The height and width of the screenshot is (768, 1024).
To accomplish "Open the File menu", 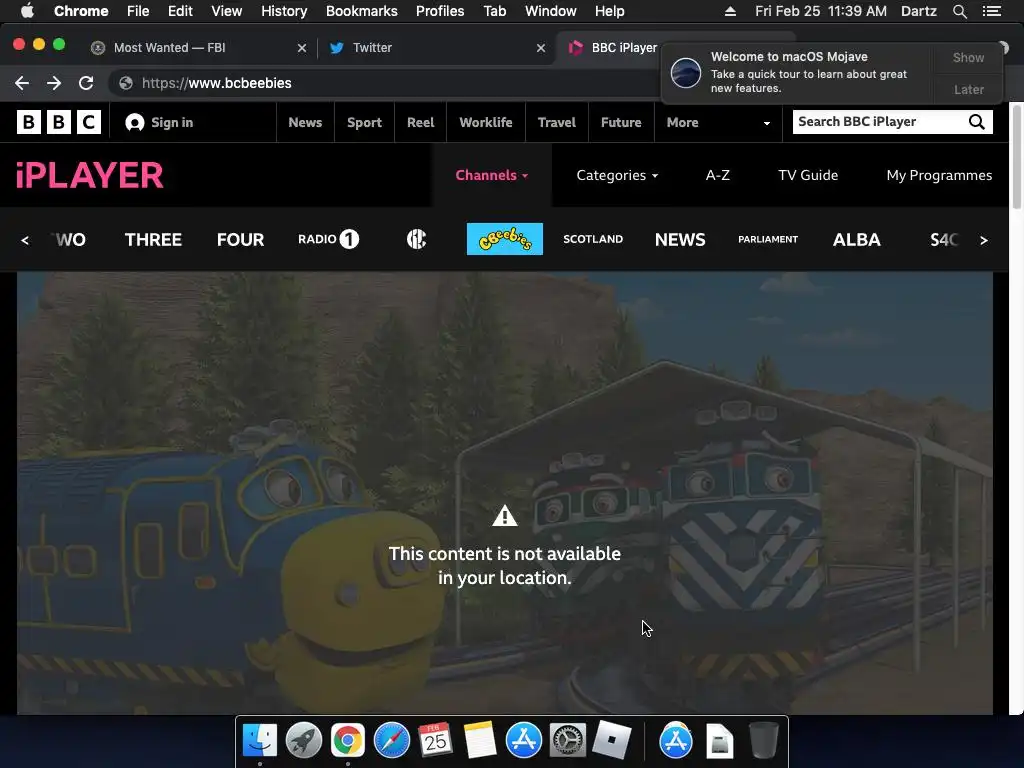I will pyautogui.click(x=138, y=11).
